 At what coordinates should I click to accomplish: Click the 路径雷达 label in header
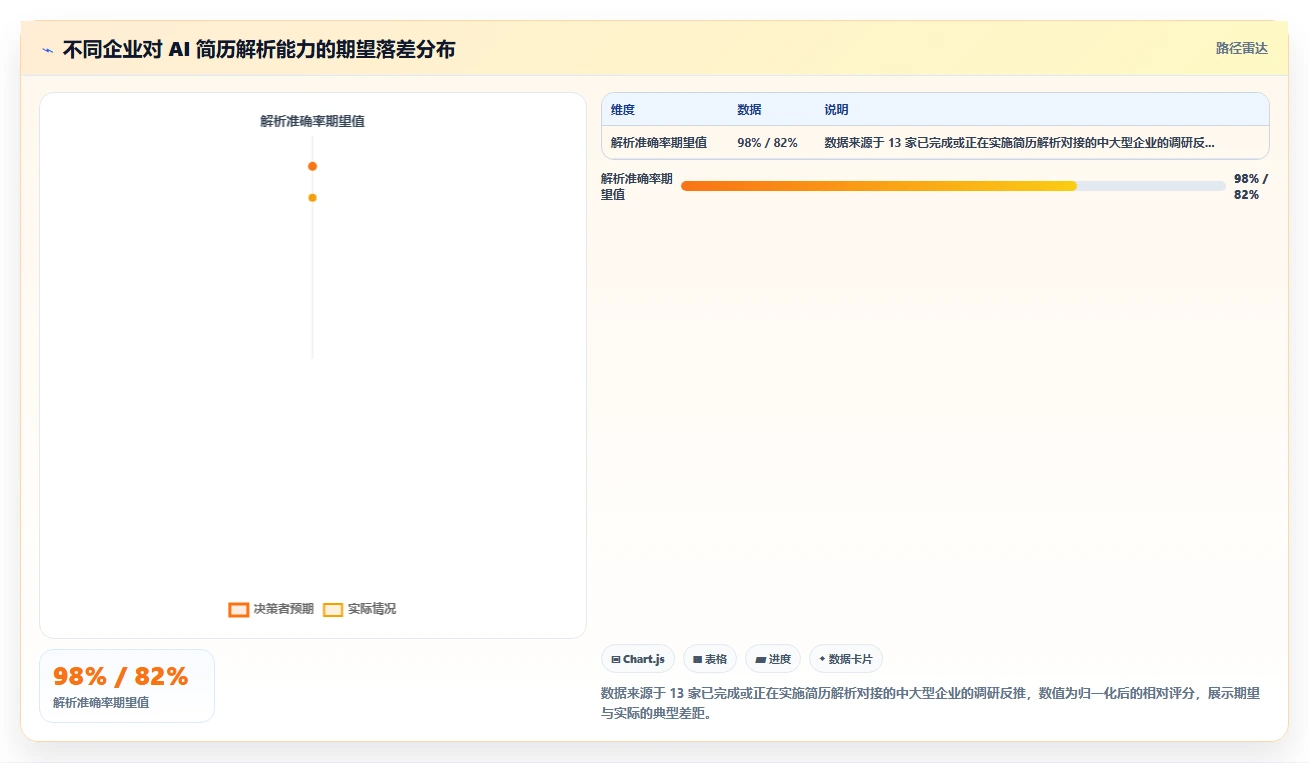point(1242,48)
